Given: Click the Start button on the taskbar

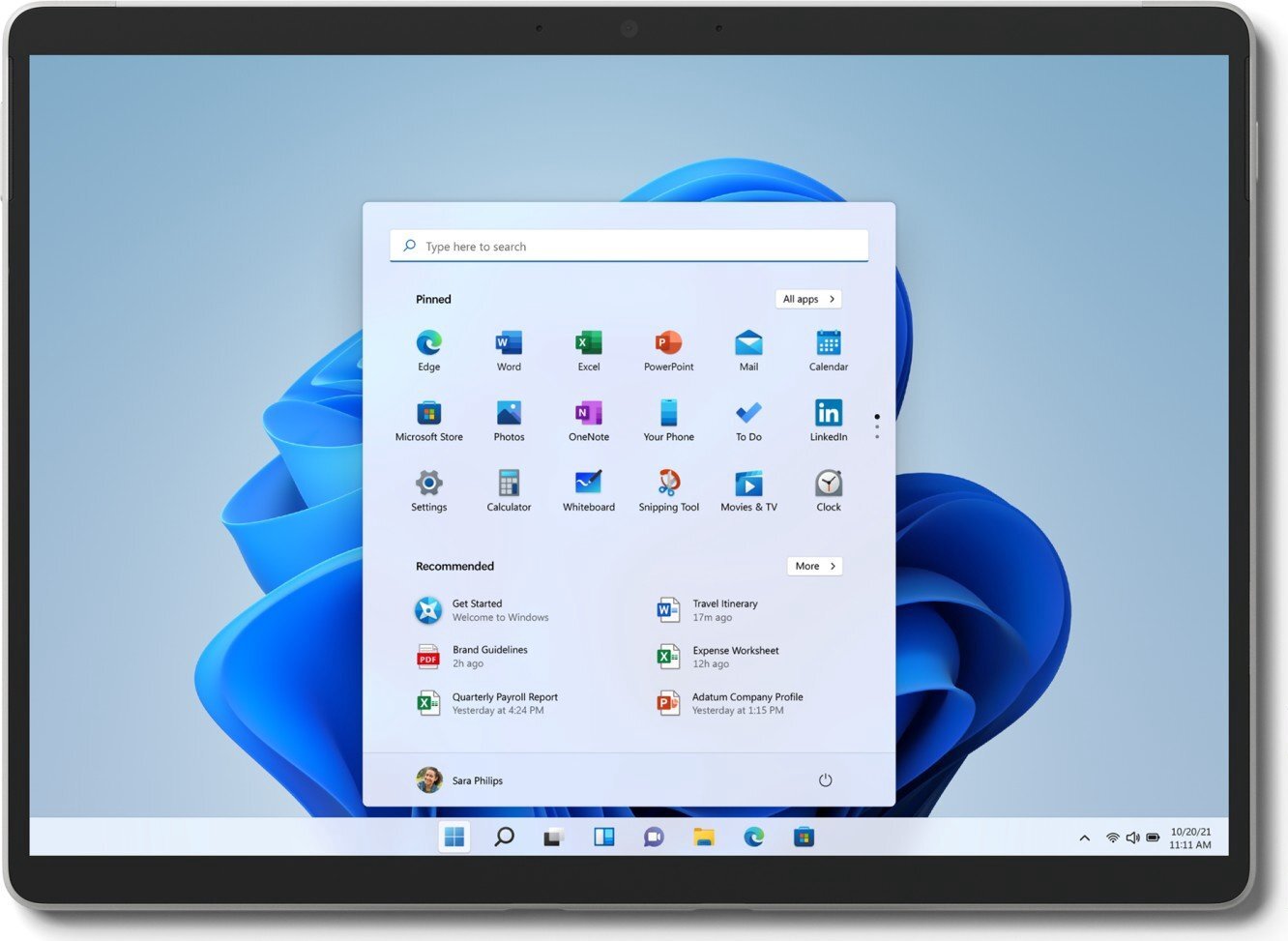Looking at the screenshot, I should [454, 837].
